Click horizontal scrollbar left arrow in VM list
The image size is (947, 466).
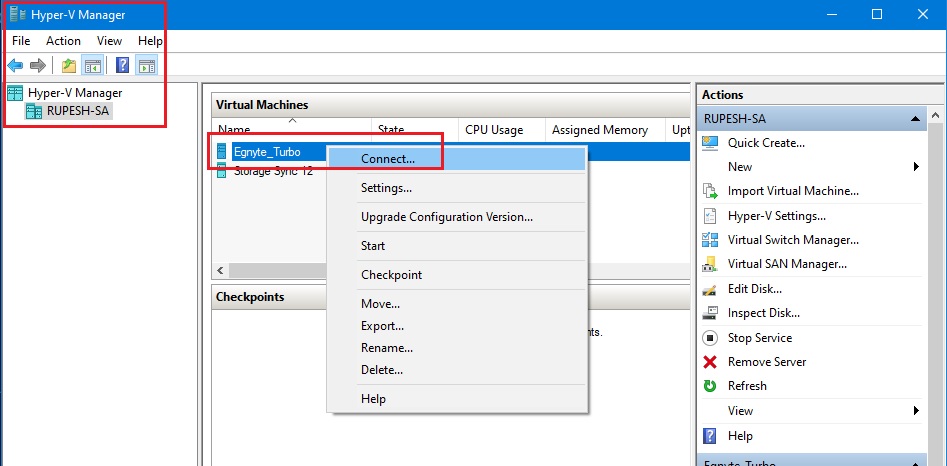[x=220, y=270]
